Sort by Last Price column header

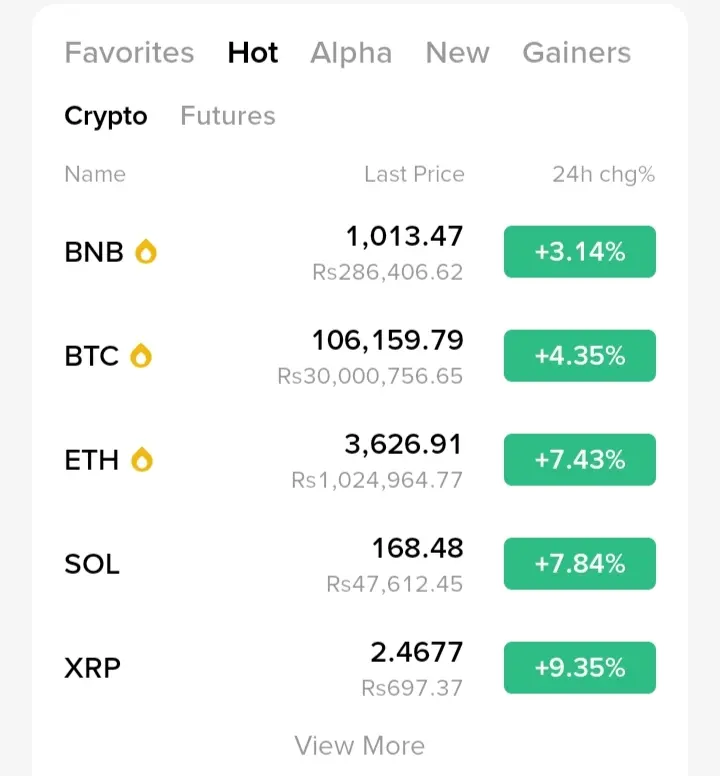[x=414, y=174]
